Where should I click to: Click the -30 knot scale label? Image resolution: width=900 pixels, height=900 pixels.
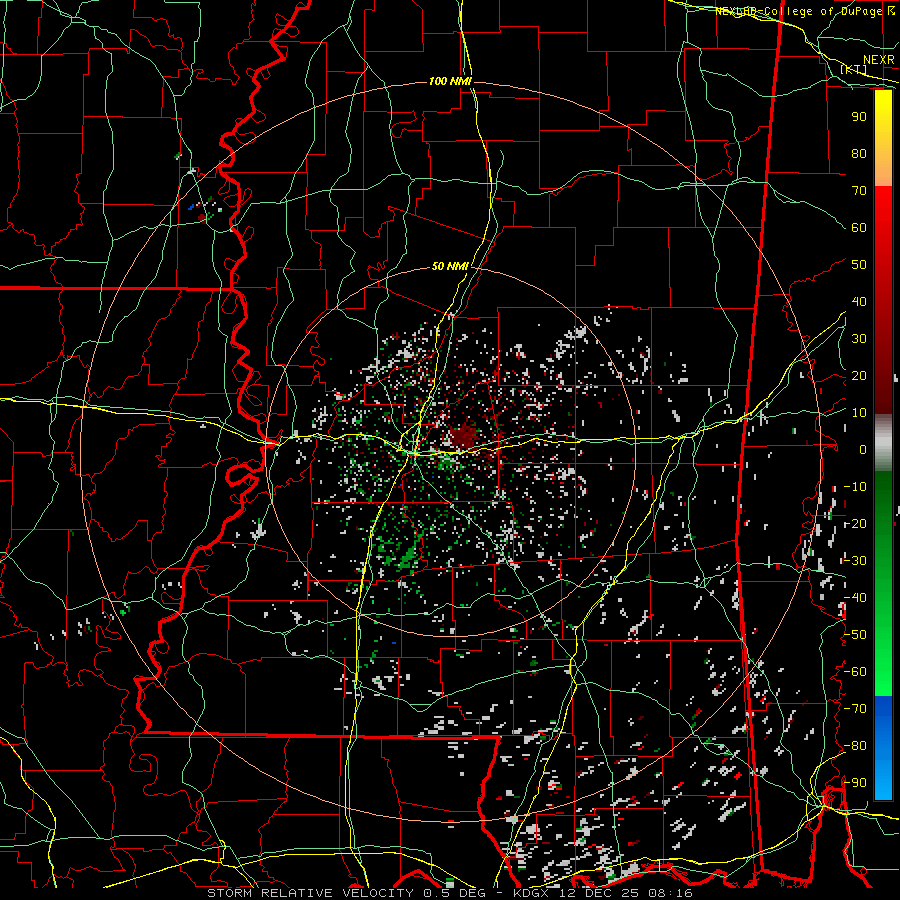coord(855,561)
